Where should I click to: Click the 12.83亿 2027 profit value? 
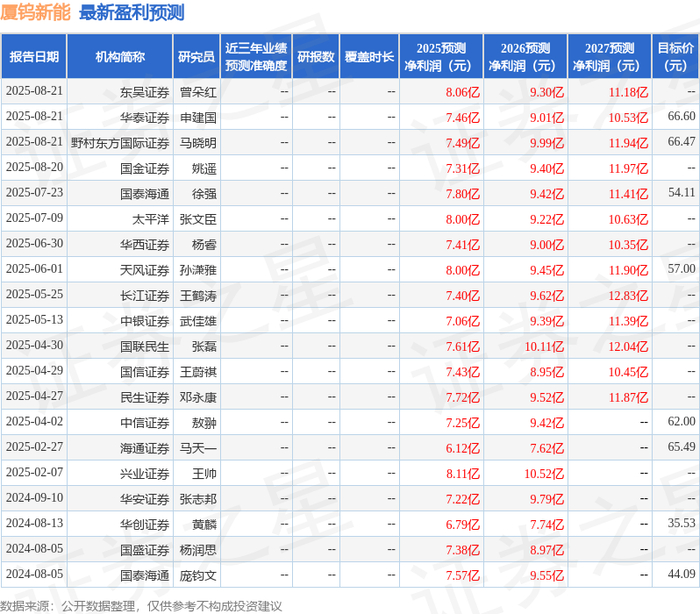pyautogui.click(x=628, y=296)
